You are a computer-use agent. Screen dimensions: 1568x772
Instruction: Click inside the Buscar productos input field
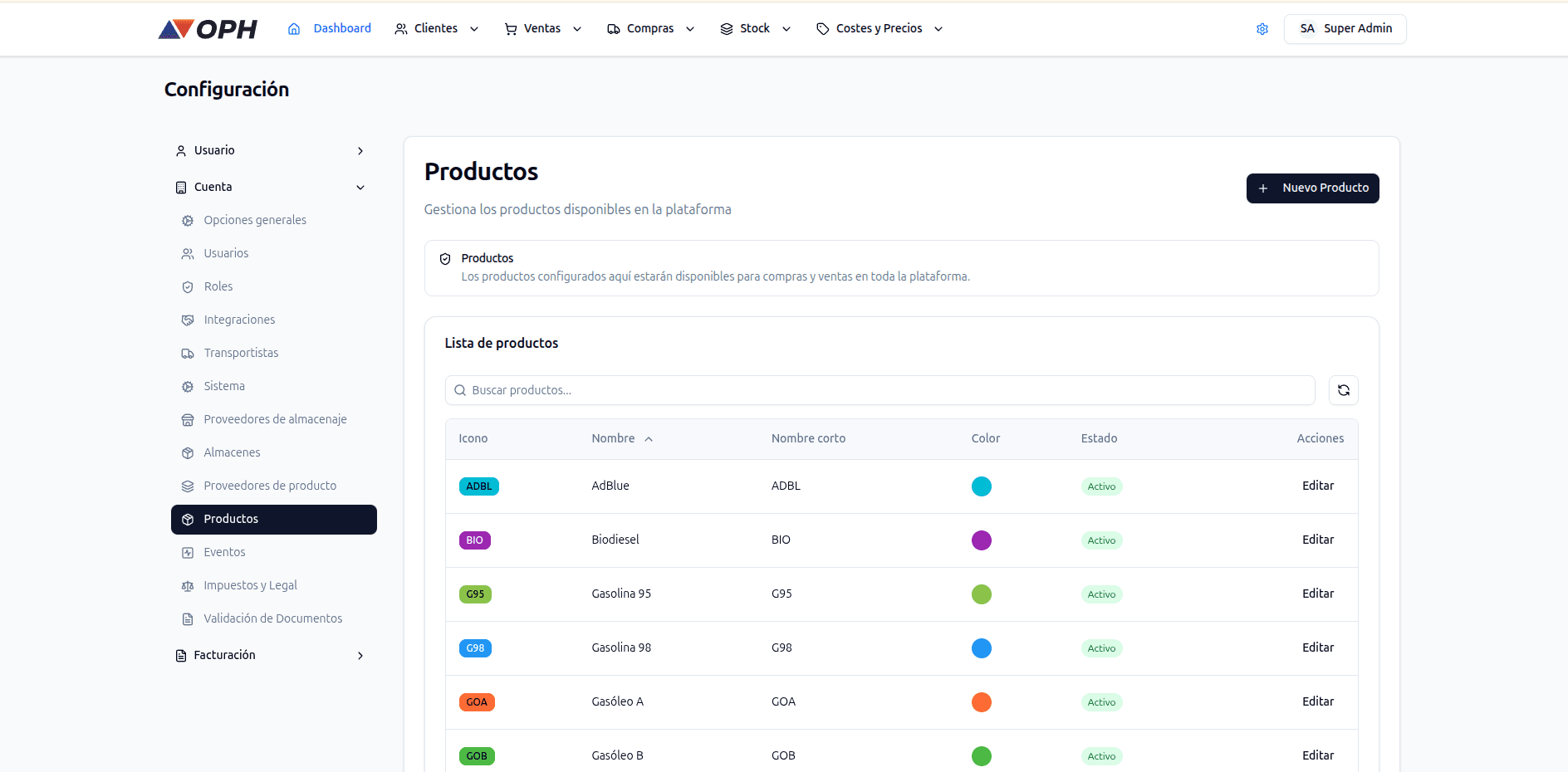tap(831, 390)
